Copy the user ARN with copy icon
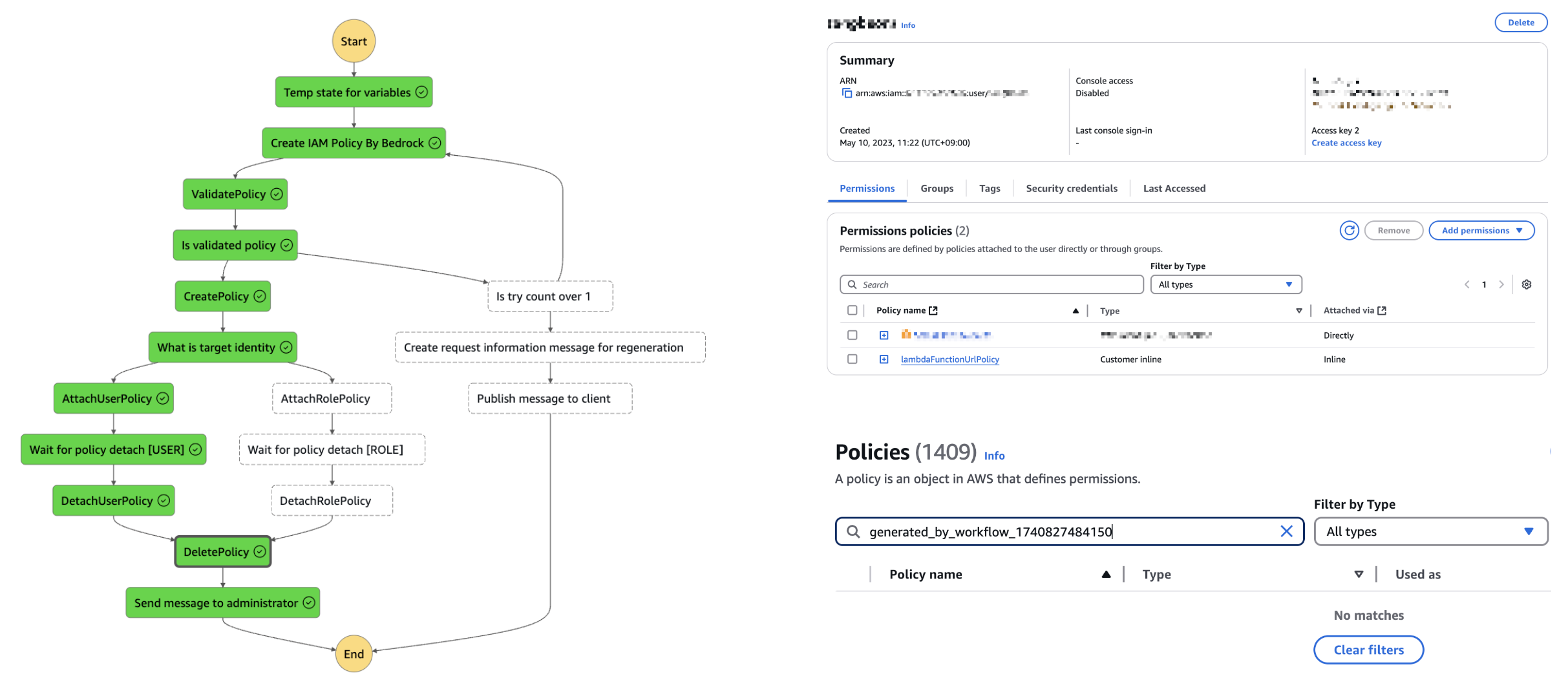The width and height of the screenshot is (1568, 689). pyautogui.click(x=847, y=93)
